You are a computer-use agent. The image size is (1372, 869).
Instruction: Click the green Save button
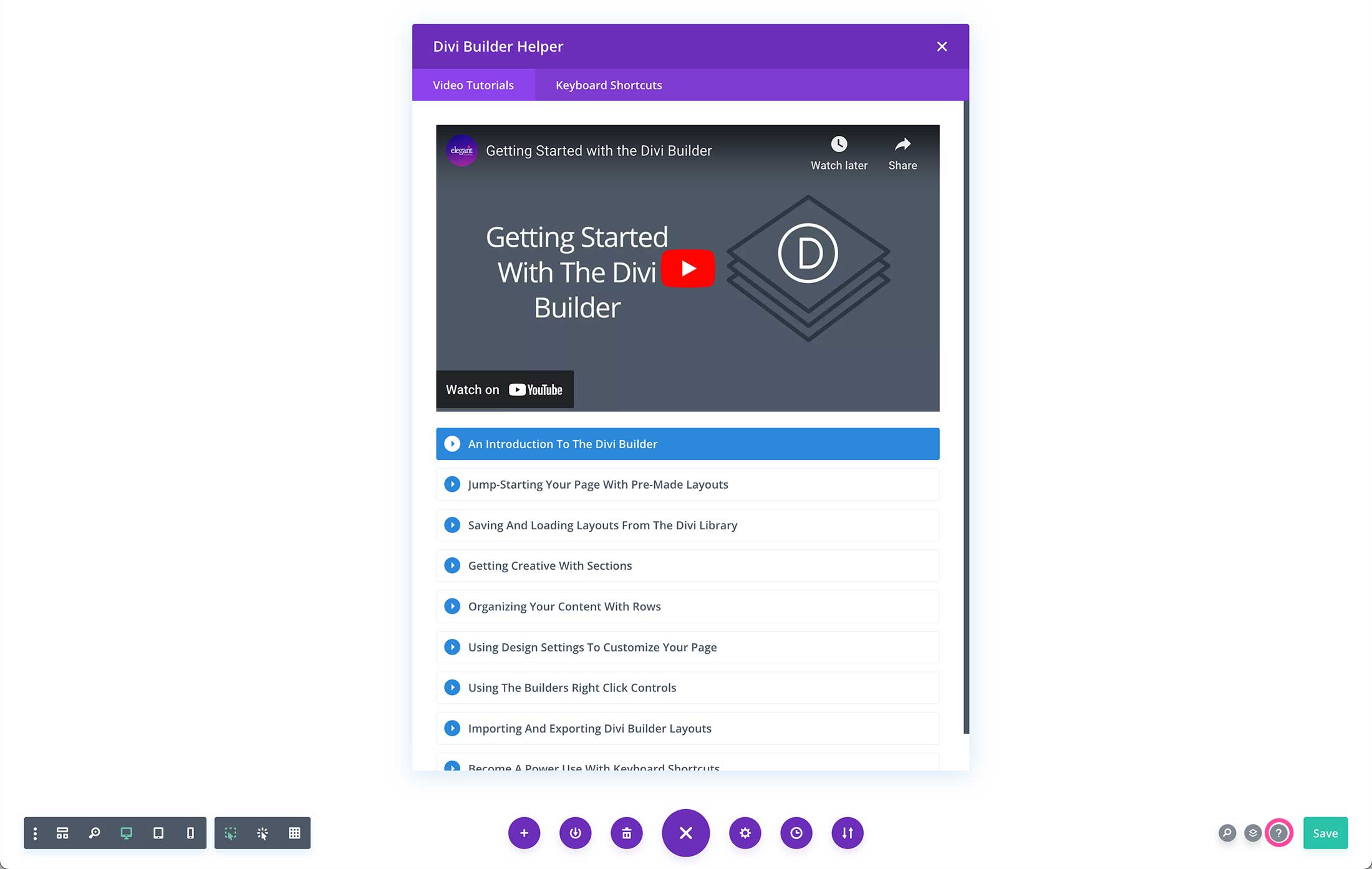click(1325, 833)
